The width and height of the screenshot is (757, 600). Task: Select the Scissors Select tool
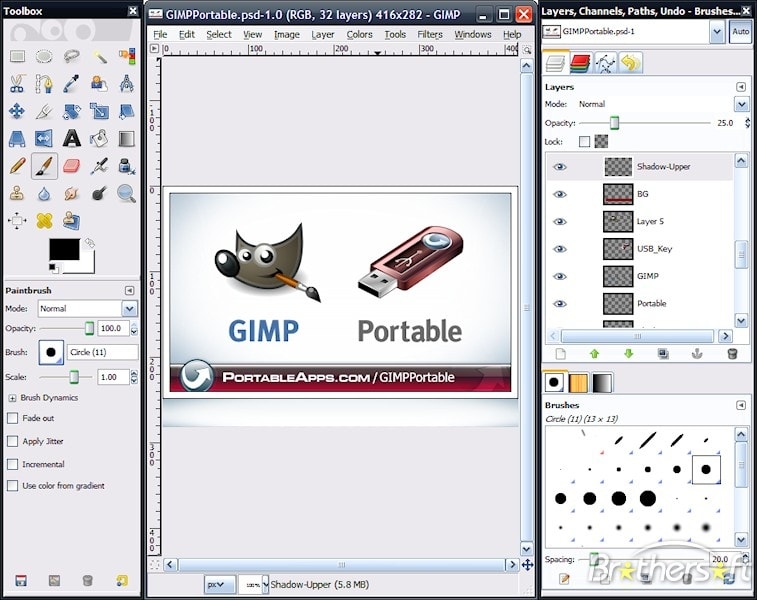(17, 84)
